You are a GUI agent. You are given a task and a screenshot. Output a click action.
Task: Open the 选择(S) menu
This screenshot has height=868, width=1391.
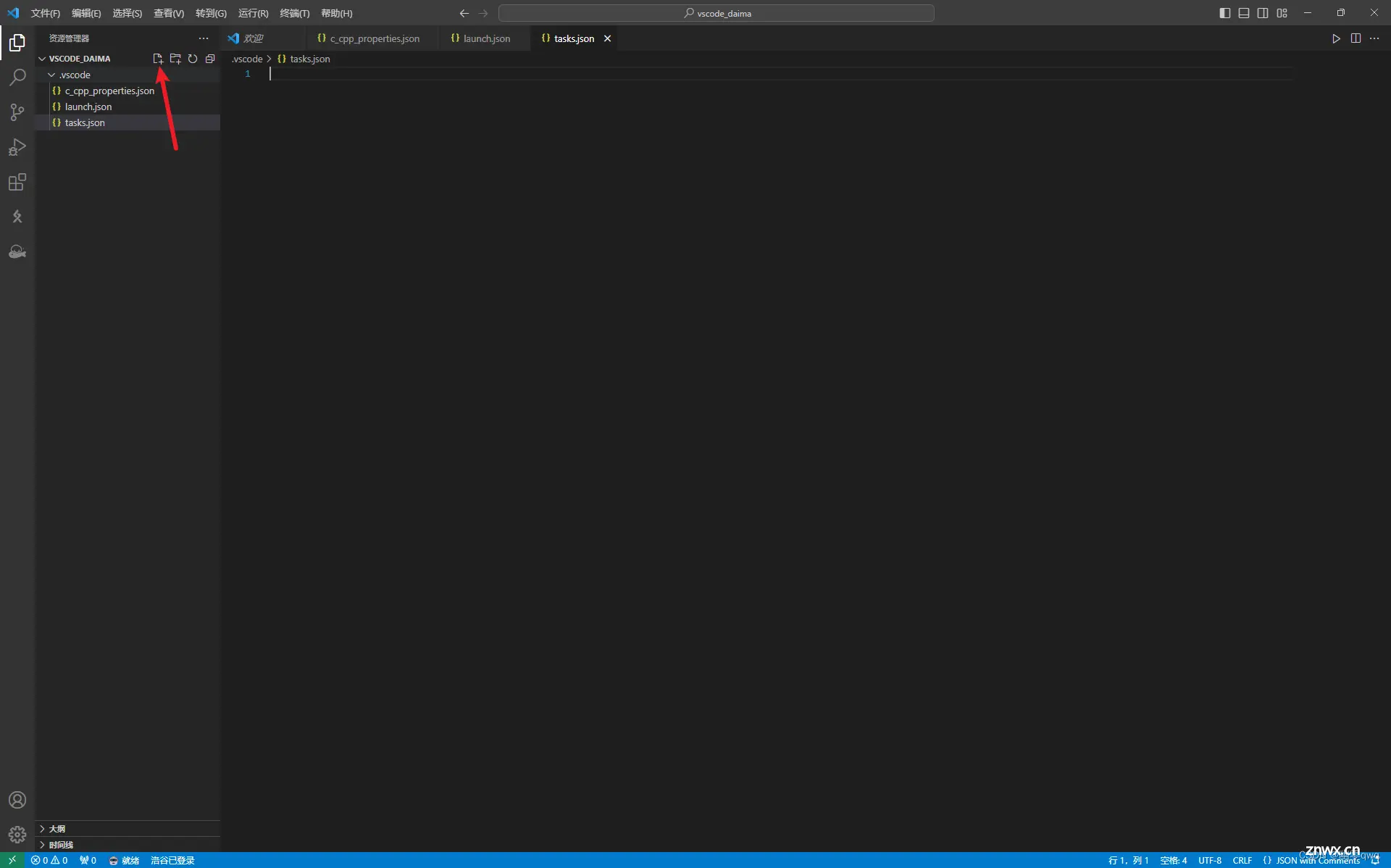coord(127,13)
